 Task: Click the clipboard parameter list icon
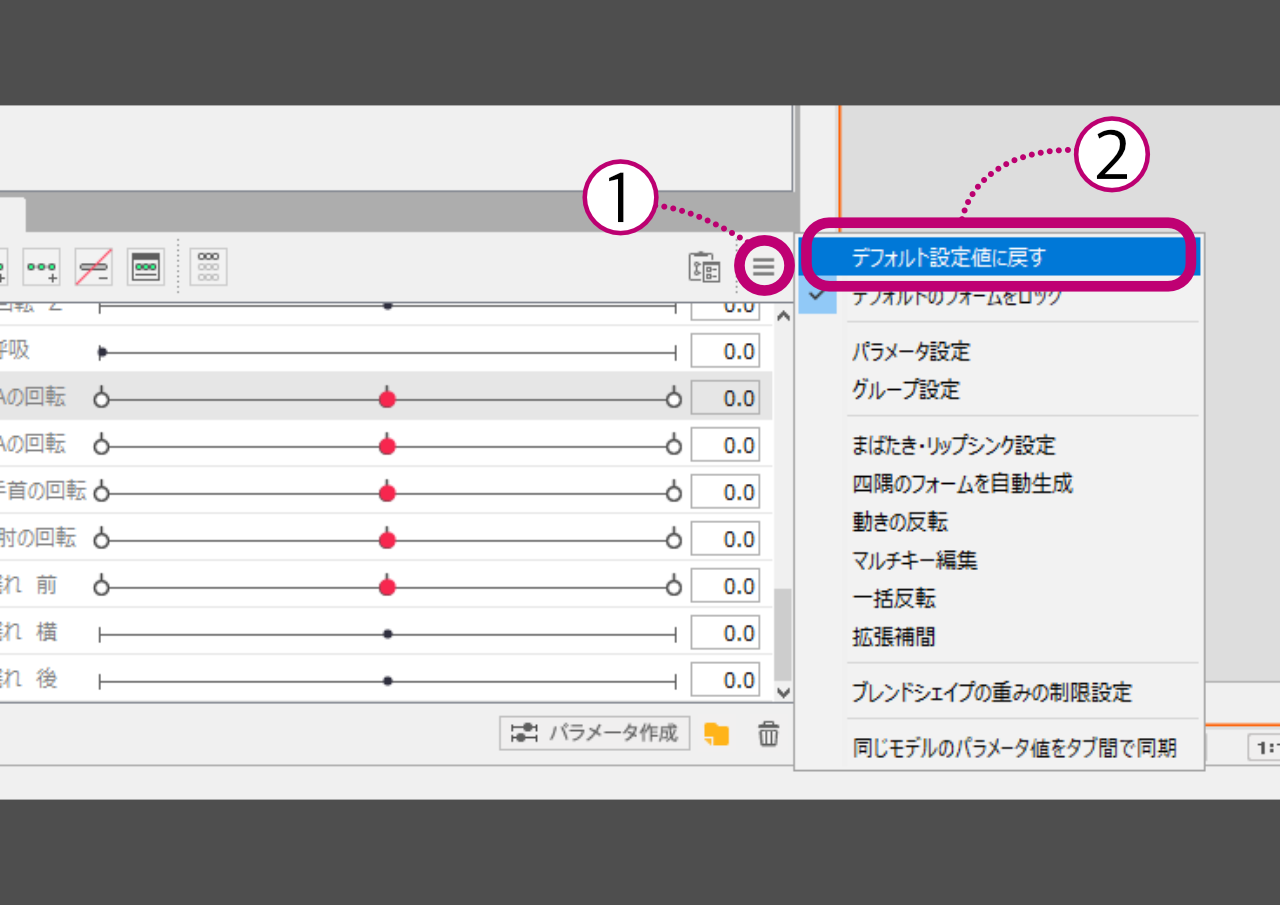(705, 267)
